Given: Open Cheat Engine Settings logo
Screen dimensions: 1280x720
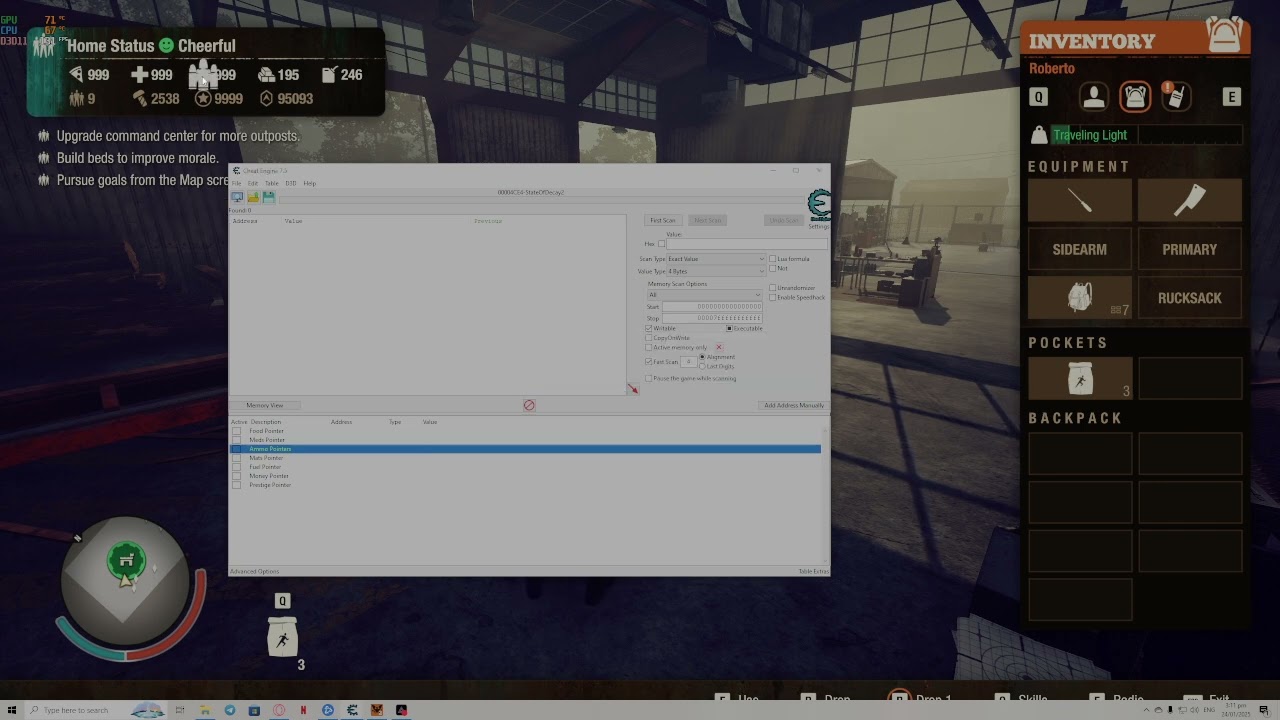Looking at the screenshot, I should (x=818, y=207).
